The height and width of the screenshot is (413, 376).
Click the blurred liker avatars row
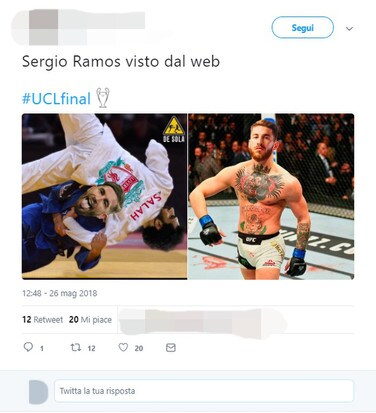[x=202, y=321]
